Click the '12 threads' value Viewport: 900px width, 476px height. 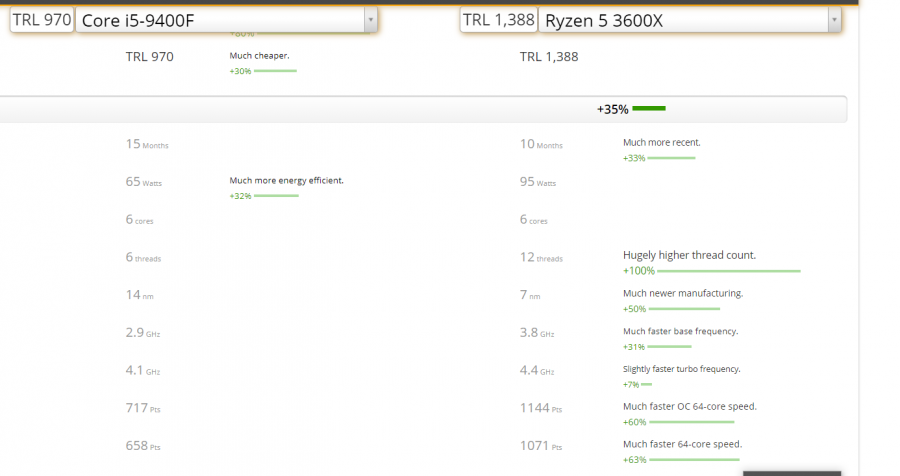(x=541, y=257)
